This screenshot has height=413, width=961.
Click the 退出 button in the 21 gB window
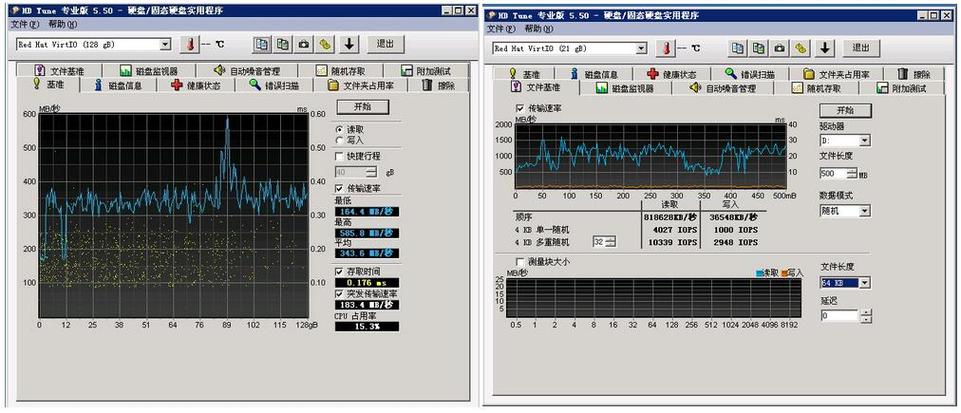tap(860, 48)
